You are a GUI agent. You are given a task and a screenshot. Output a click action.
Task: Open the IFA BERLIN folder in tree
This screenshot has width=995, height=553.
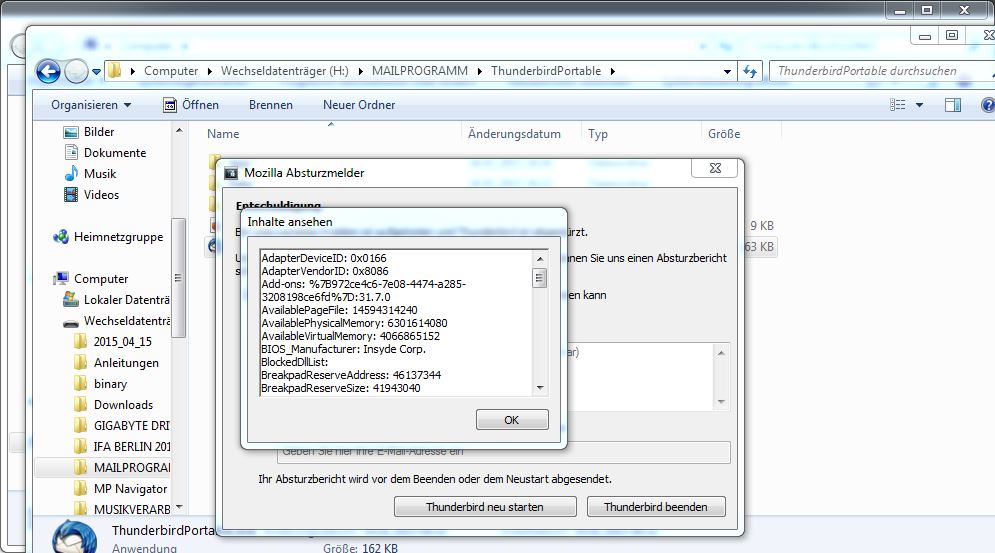coord(122,446)
